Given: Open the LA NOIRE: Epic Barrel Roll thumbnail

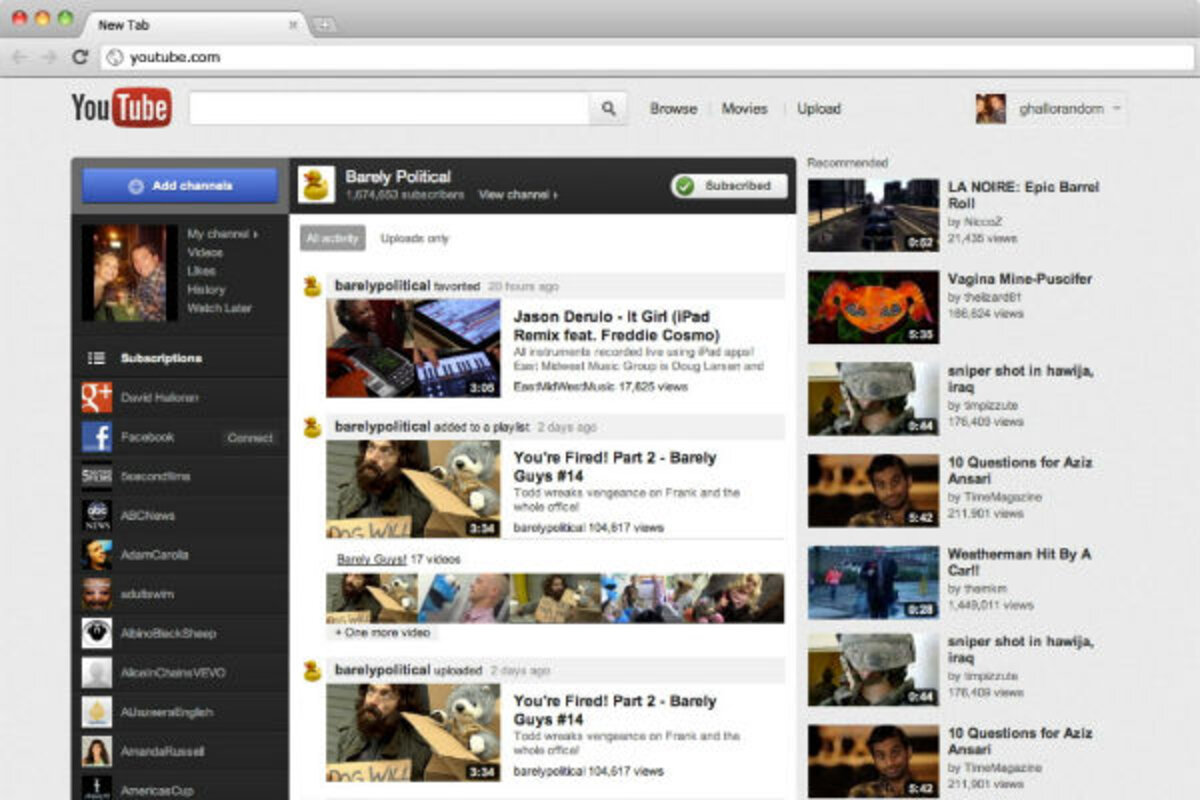Looking at the screenshot, I should click(874, 215).
